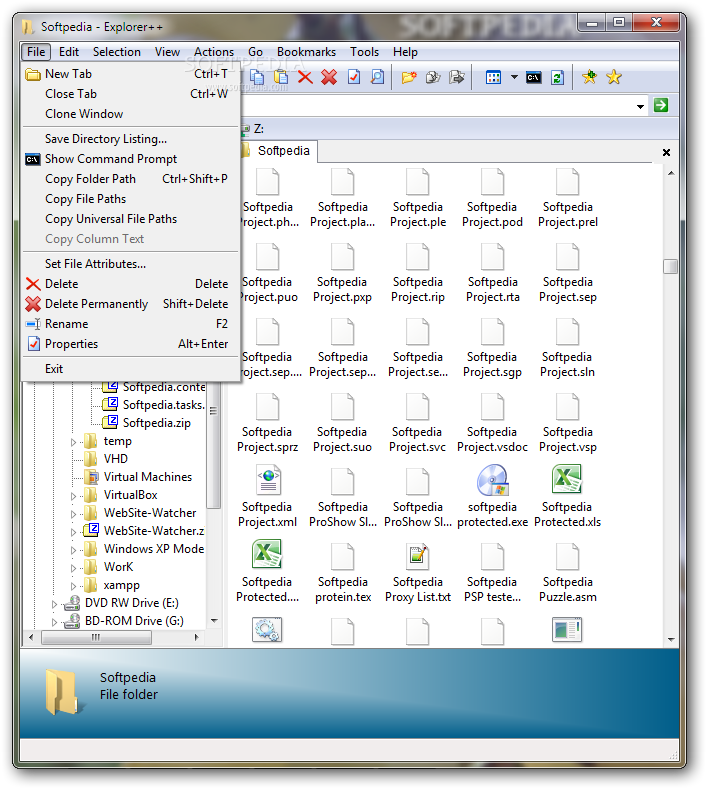Click the file pane vertical scrollbar thumb

coord(670,266)
